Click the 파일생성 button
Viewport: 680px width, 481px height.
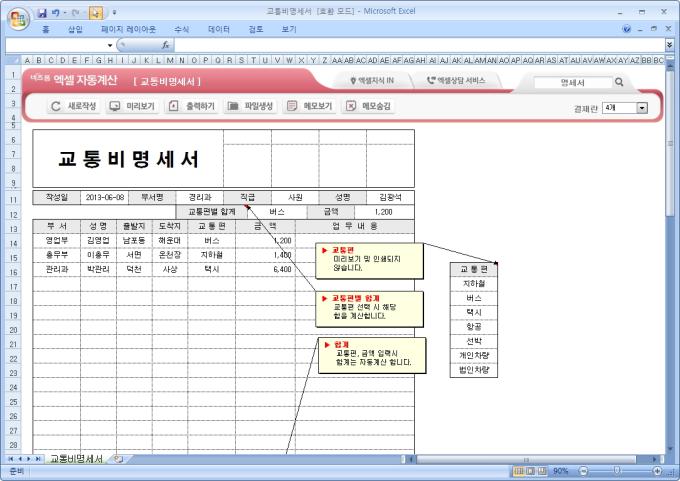tap(251, 106)
